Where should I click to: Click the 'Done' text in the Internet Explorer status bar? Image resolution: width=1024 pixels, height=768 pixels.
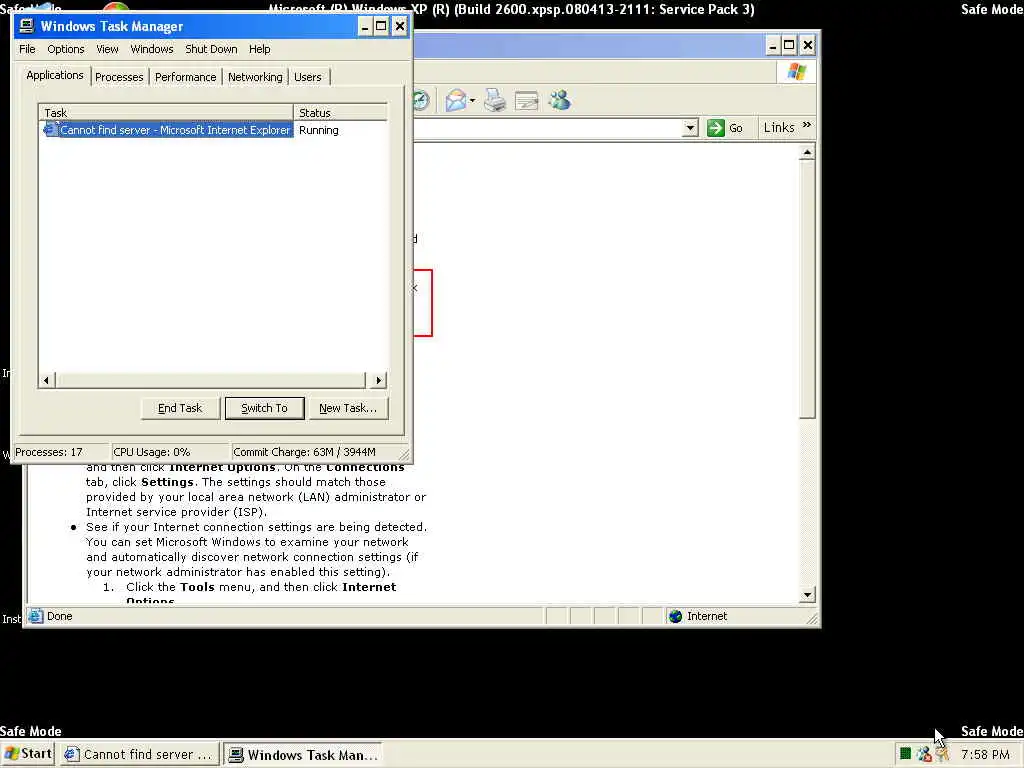point(59,616)
